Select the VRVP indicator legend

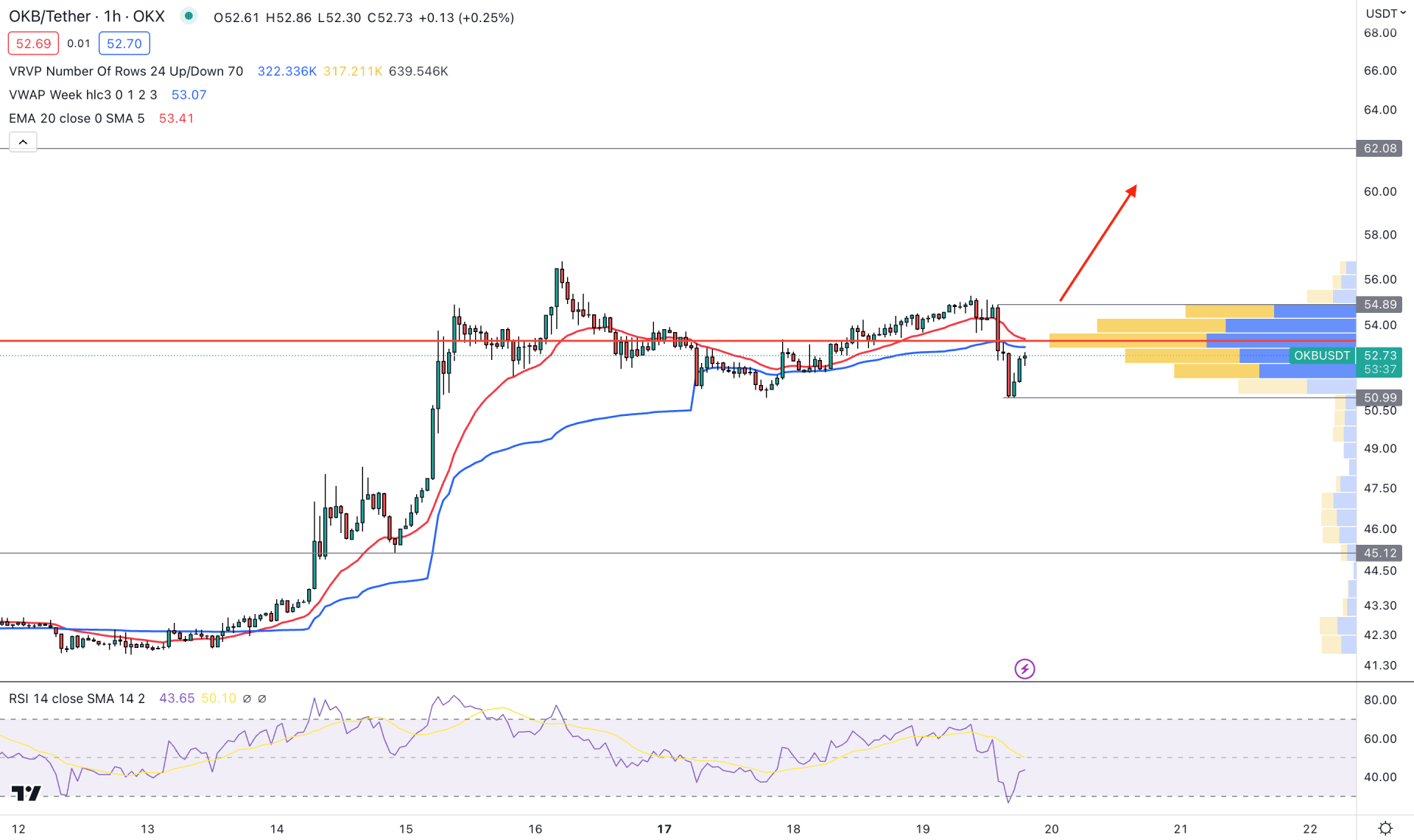[x=126, y=71]
